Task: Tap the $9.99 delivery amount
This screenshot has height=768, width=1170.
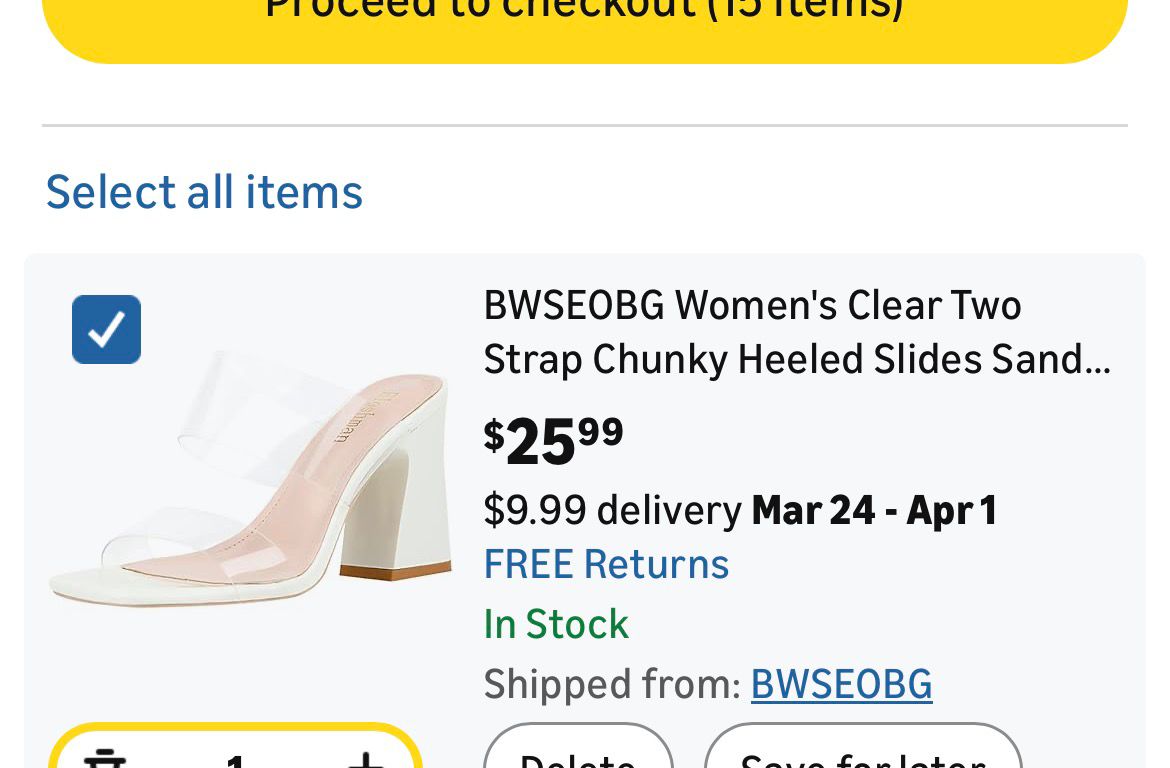Action: (x=534, y=510)
